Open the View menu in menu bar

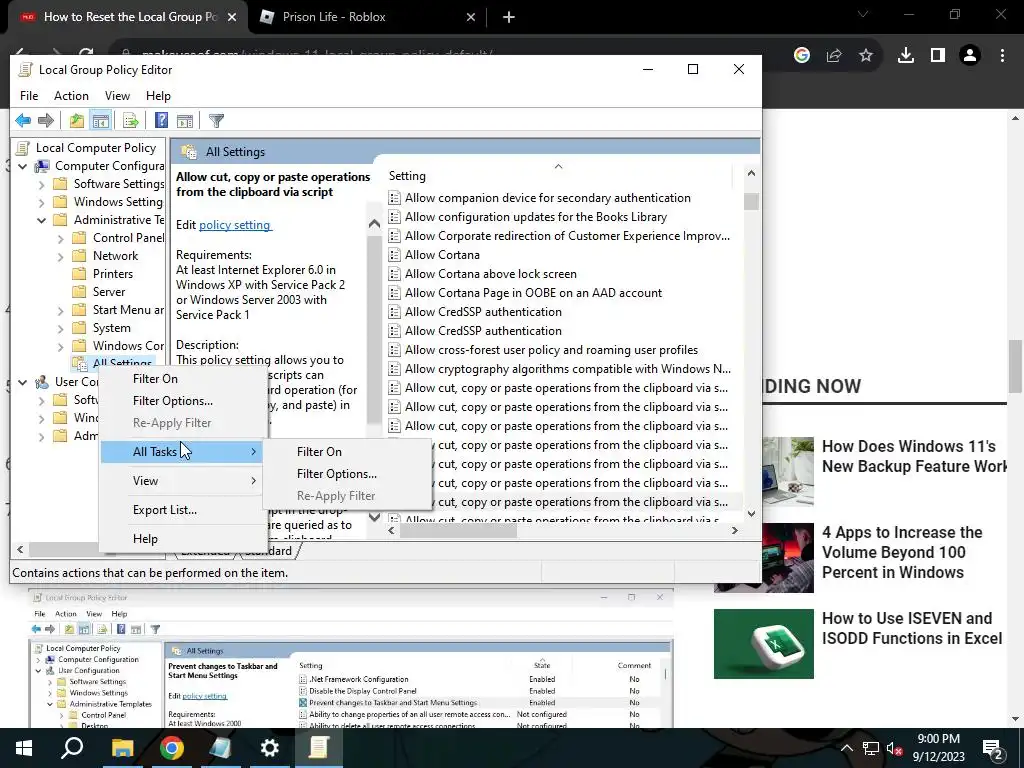click(117, 95)
